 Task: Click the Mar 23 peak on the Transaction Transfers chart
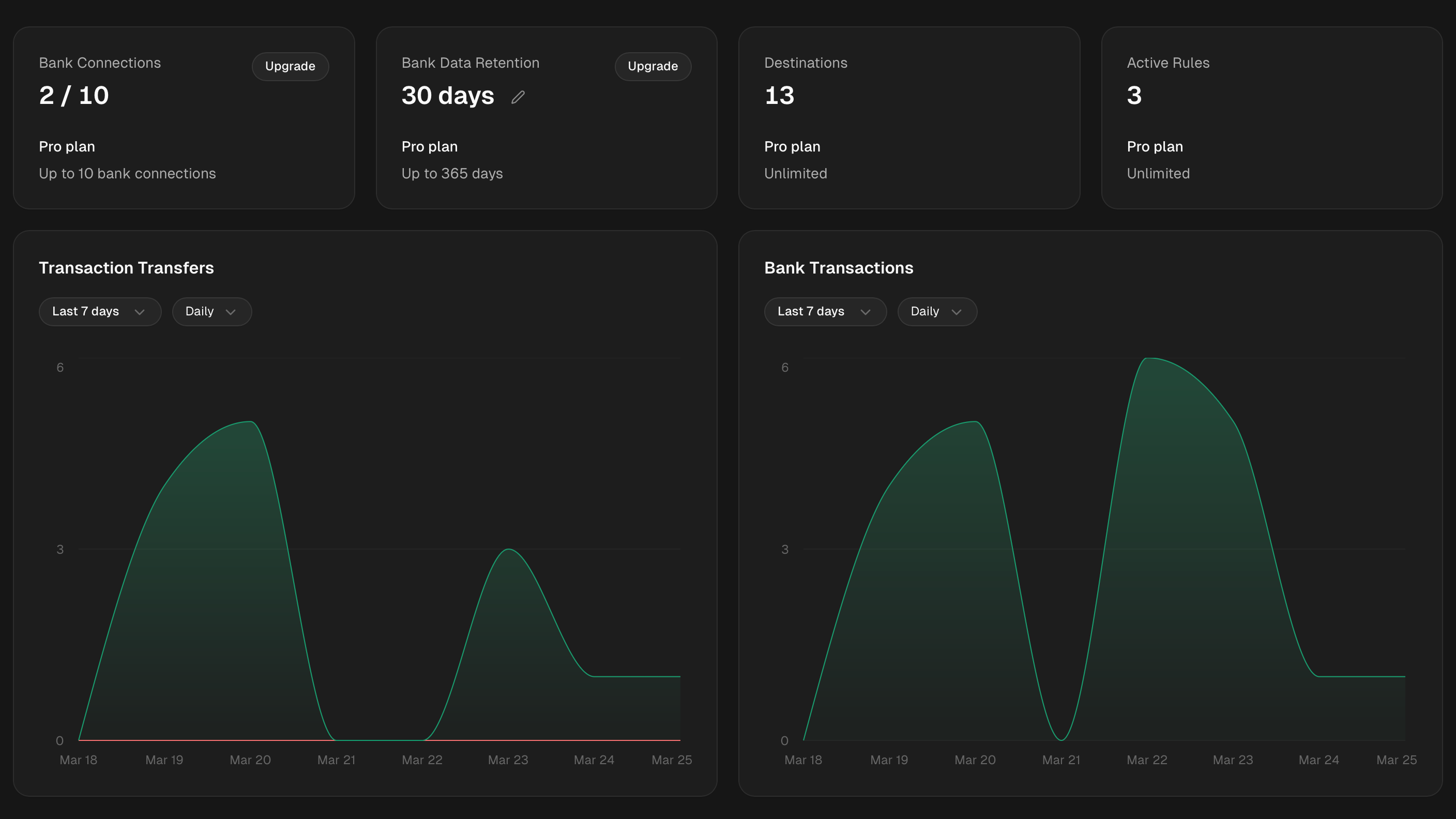click(509, 549)
